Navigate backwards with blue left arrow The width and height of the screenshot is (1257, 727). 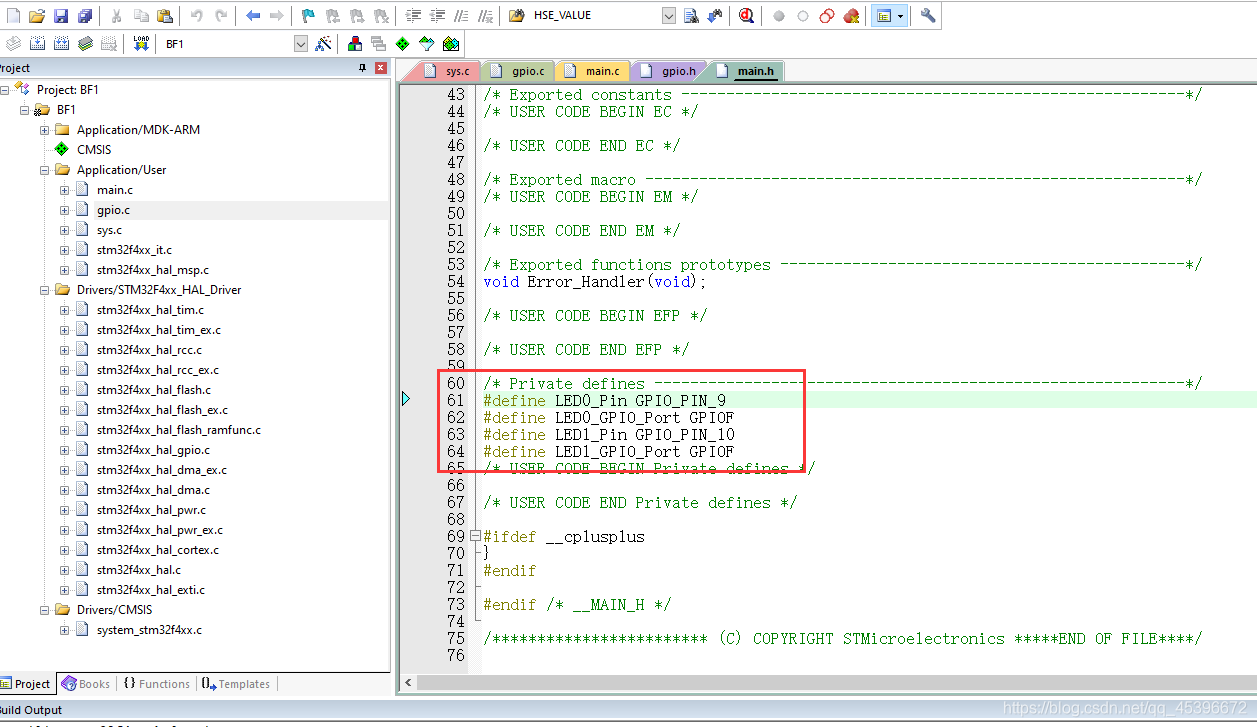tap(253, 16)
